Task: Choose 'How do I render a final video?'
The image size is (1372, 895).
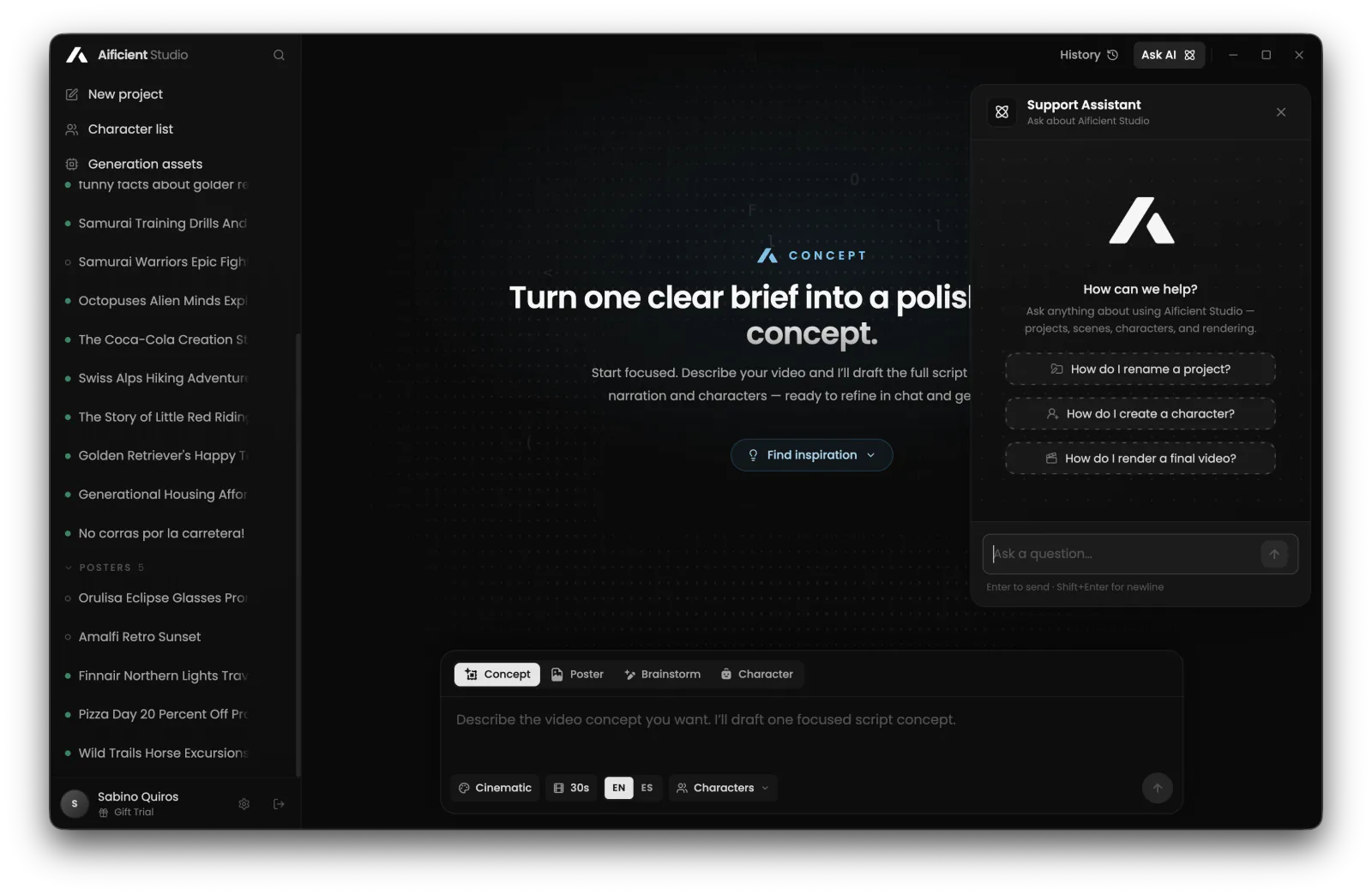Action: (x=1140, y=459)
